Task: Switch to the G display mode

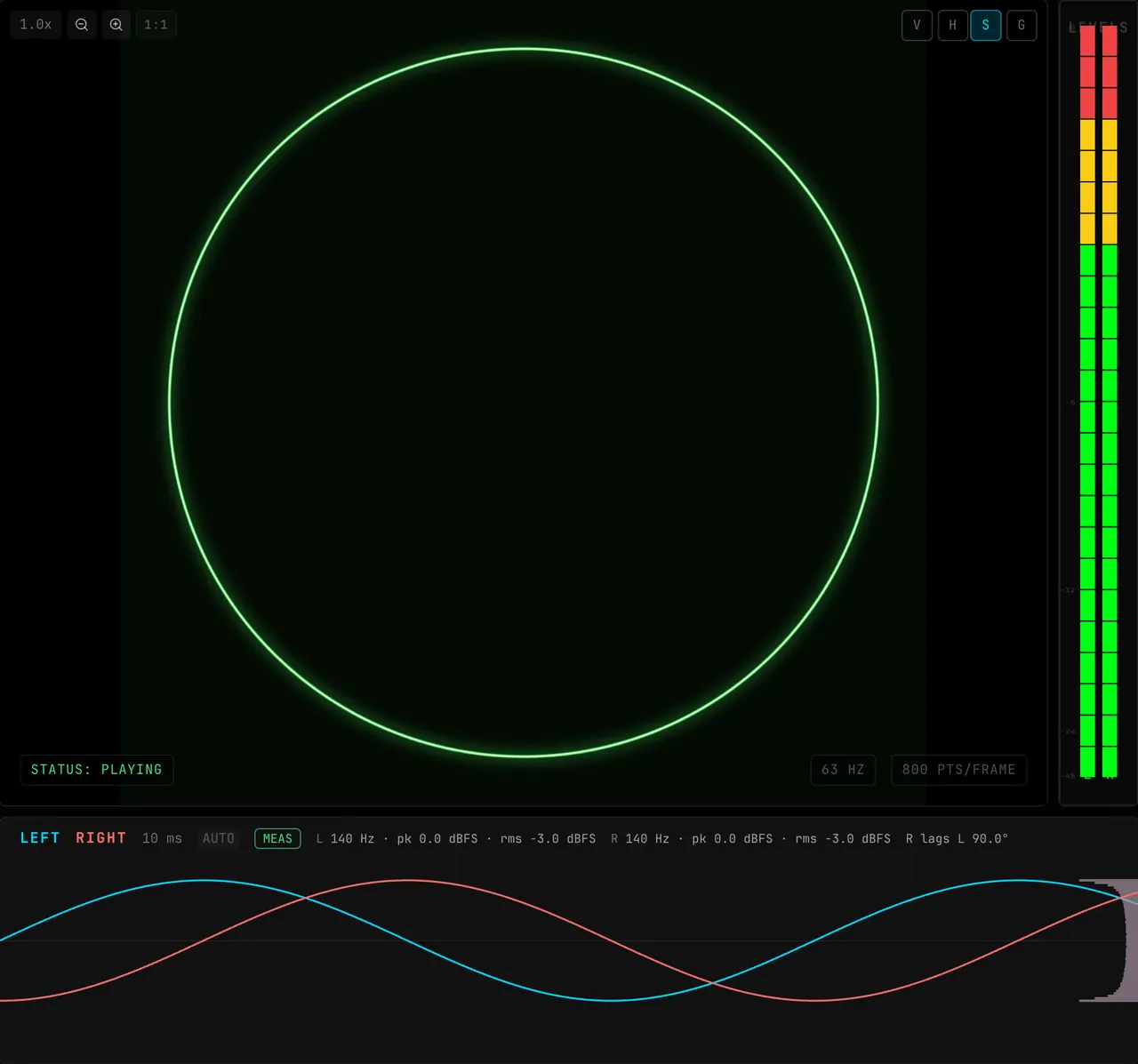Action: coord(1022,25)
